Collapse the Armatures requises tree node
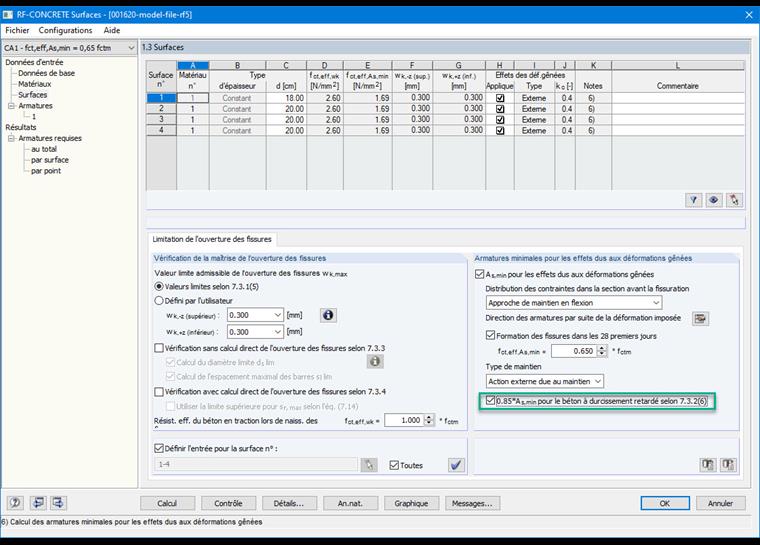The image size is (760, 545). coord(11,138)
